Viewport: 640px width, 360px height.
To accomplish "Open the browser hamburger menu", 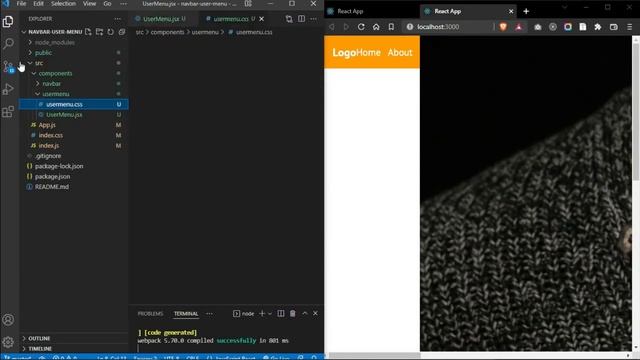I will [x=629, y=27].
